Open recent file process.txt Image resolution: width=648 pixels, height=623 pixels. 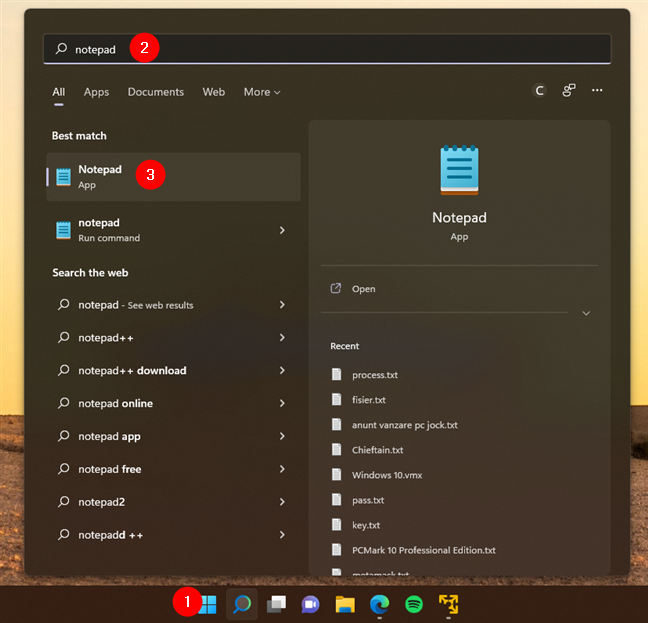375,375
